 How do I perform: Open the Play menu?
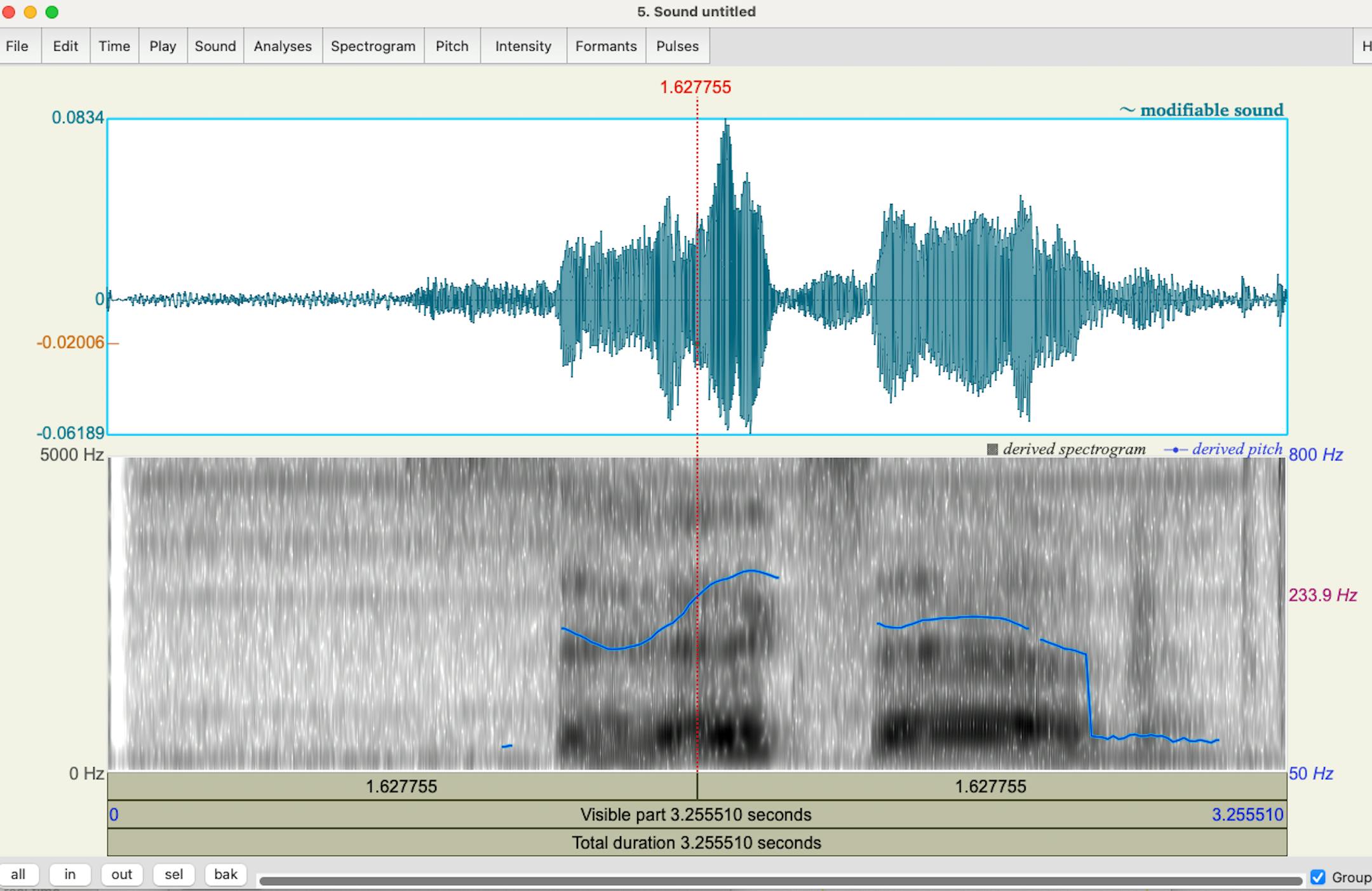[x=163, y=46]
